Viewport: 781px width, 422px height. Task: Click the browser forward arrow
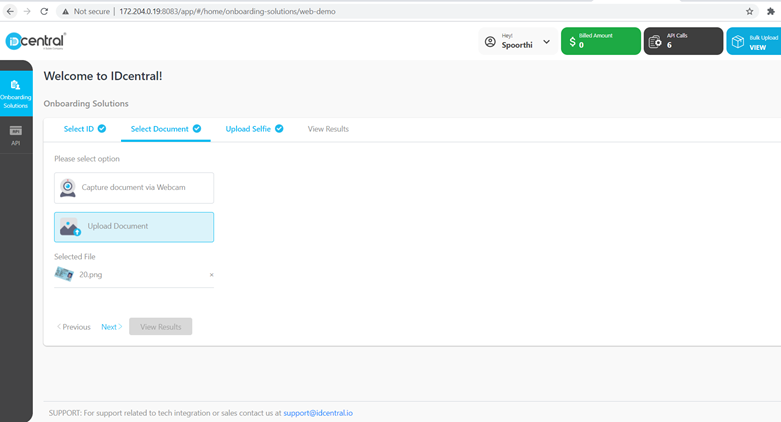27,11
